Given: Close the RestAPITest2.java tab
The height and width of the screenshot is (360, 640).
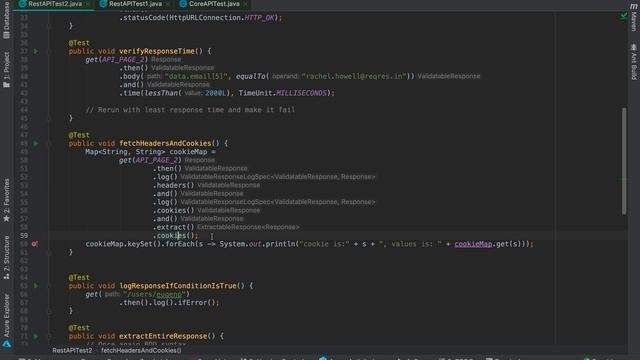Looking at the screenshot, I should pyautogui.click(x=88, y=4).
